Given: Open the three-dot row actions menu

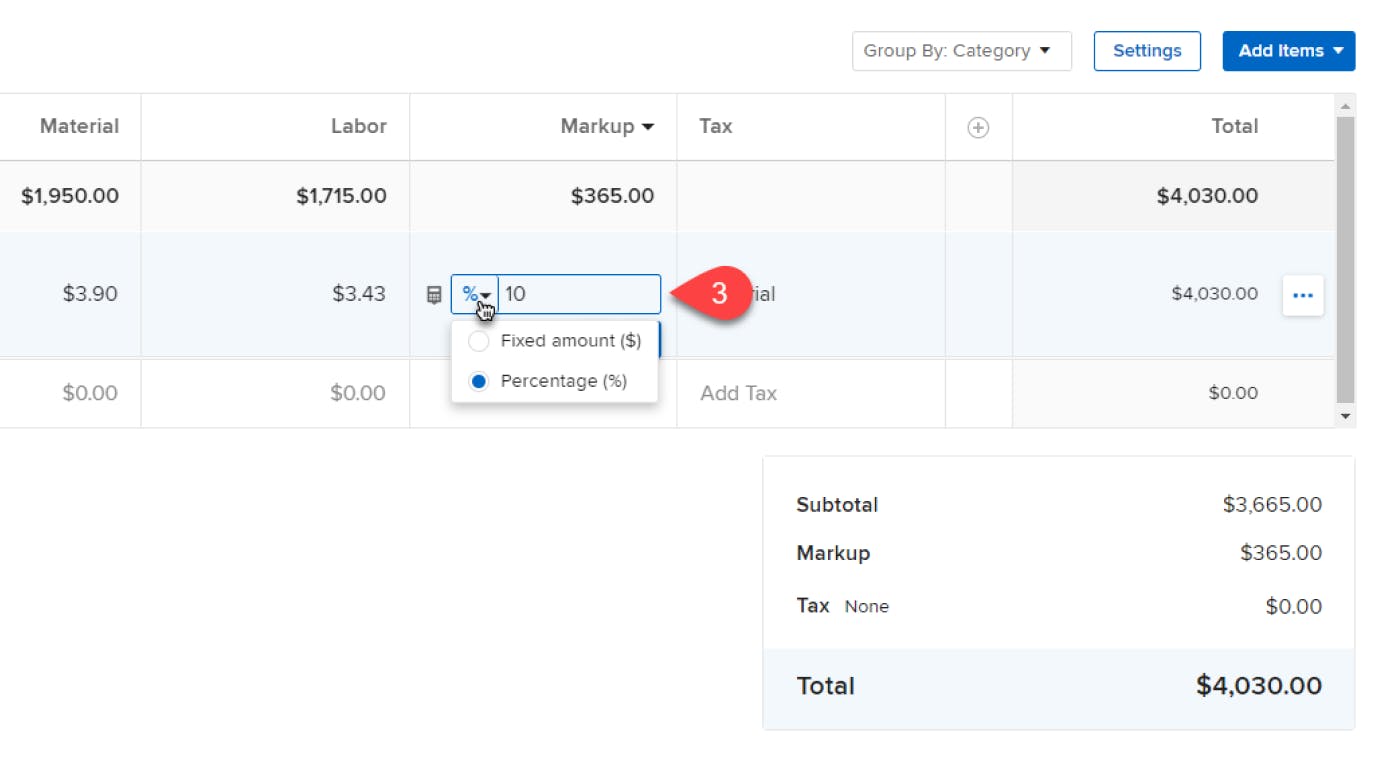Looking at the screenshot, I should tap(1302, 295).
